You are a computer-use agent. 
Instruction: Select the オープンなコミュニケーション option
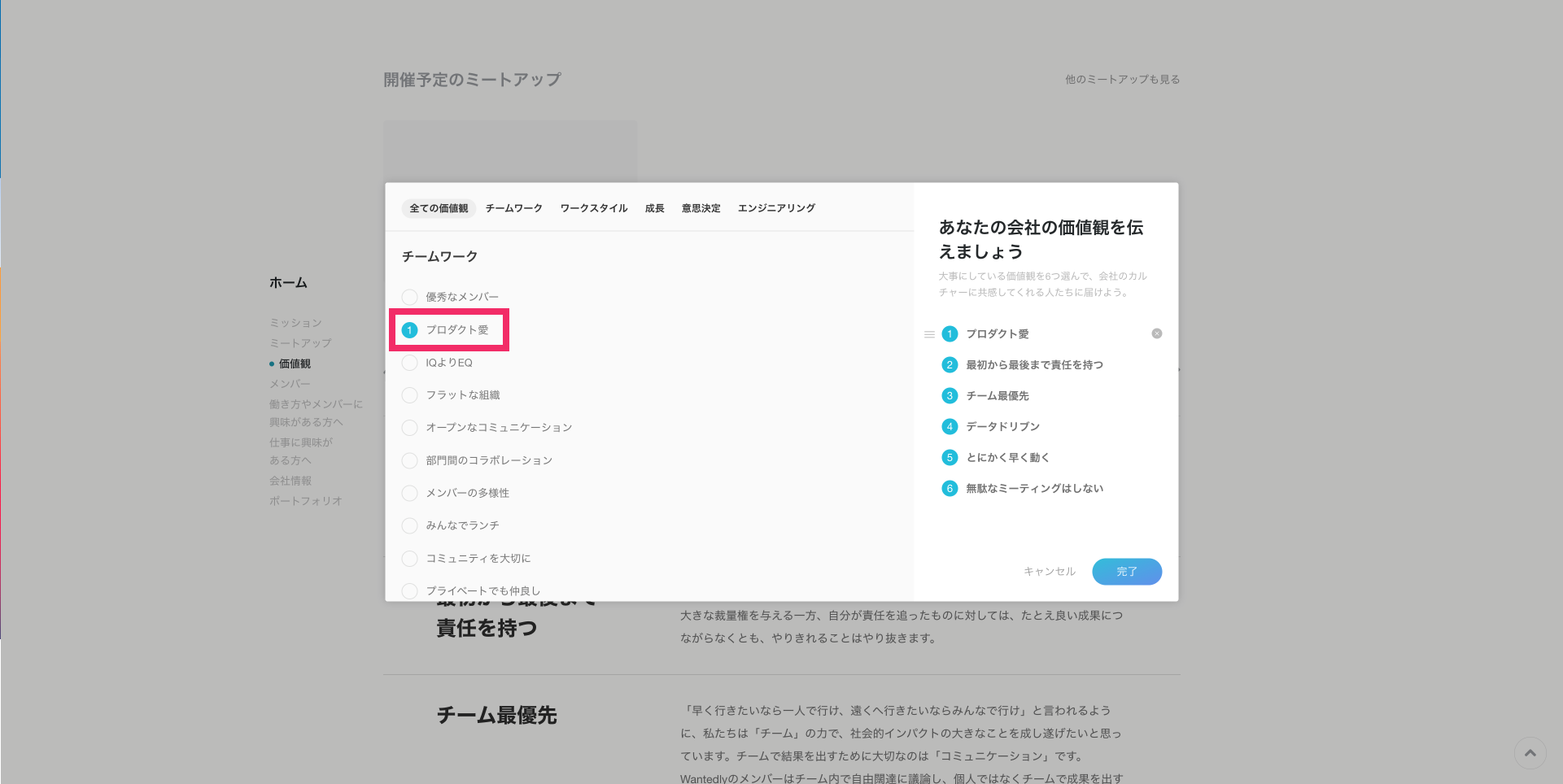point(487,428)
